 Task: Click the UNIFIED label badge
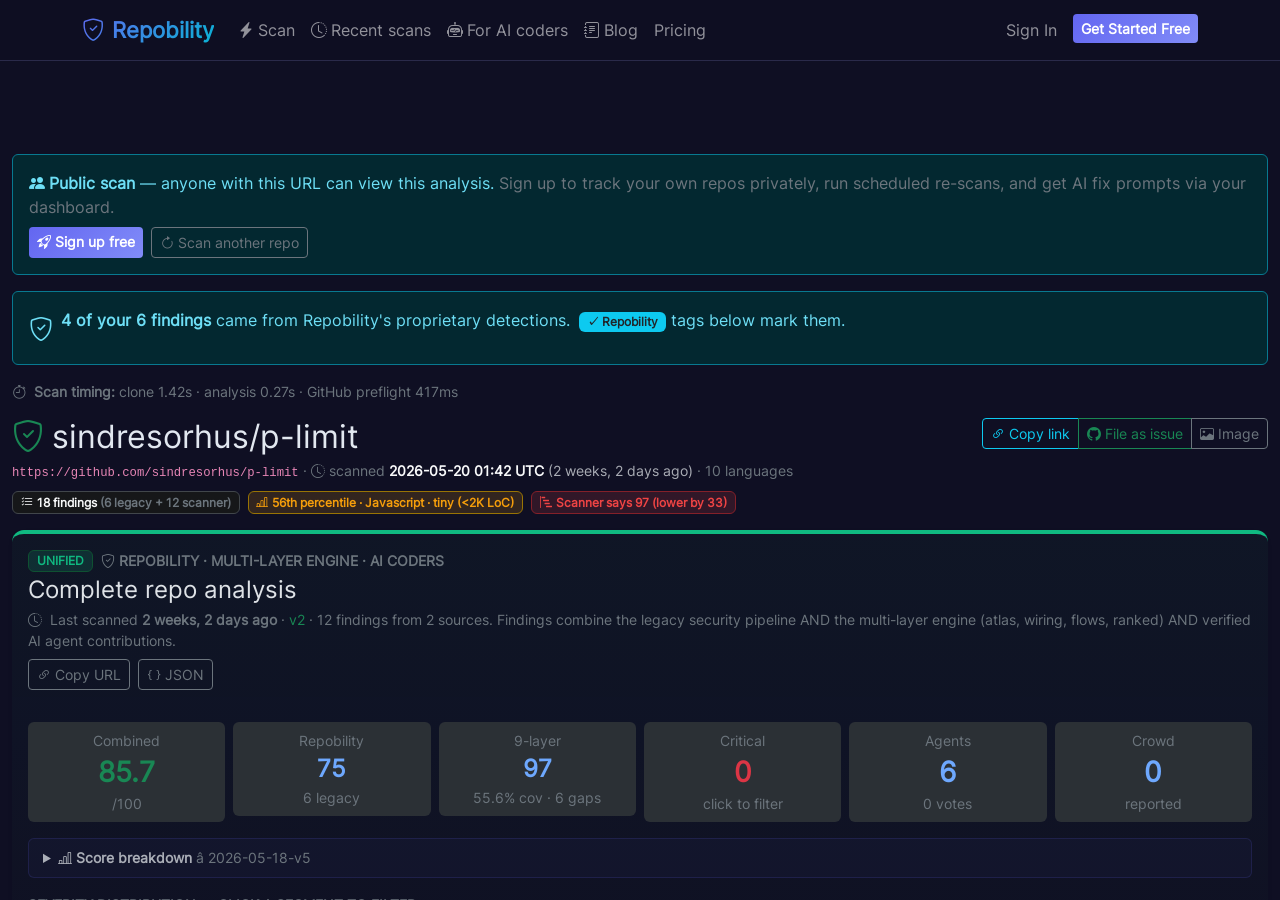(60, 561)
